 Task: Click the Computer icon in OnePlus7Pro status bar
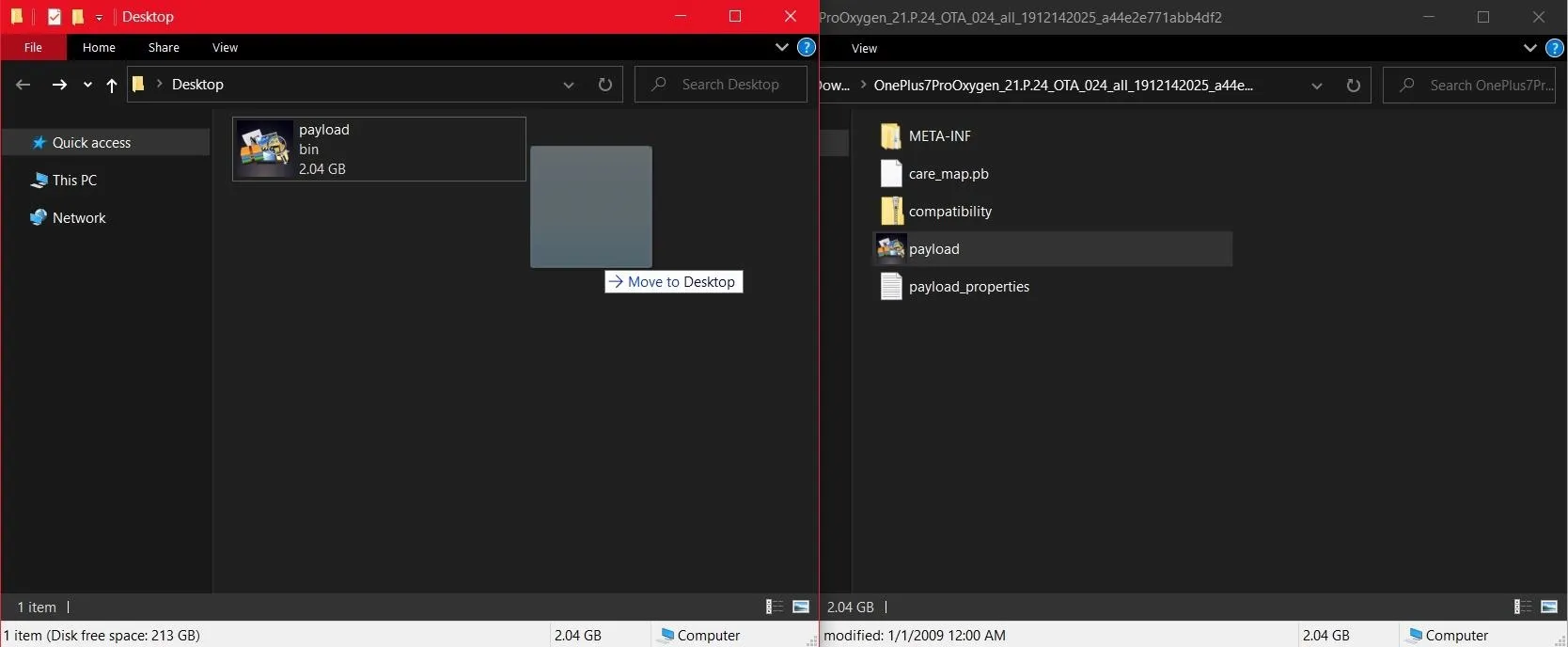pyautogui.click(x=1415, y=636)
